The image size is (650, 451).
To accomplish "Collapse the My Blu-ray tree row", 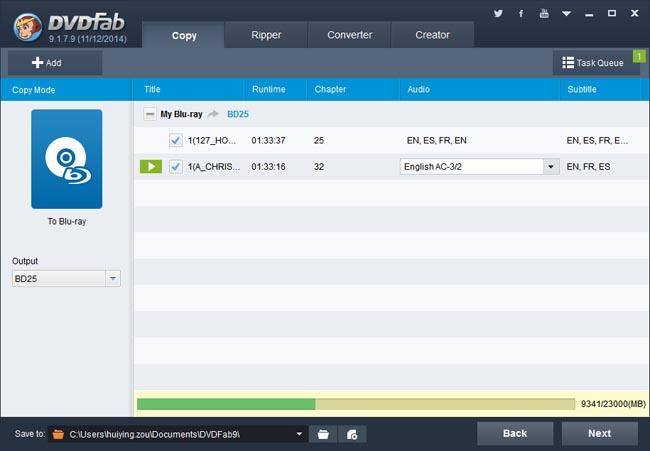I will (x=150, y=114).
